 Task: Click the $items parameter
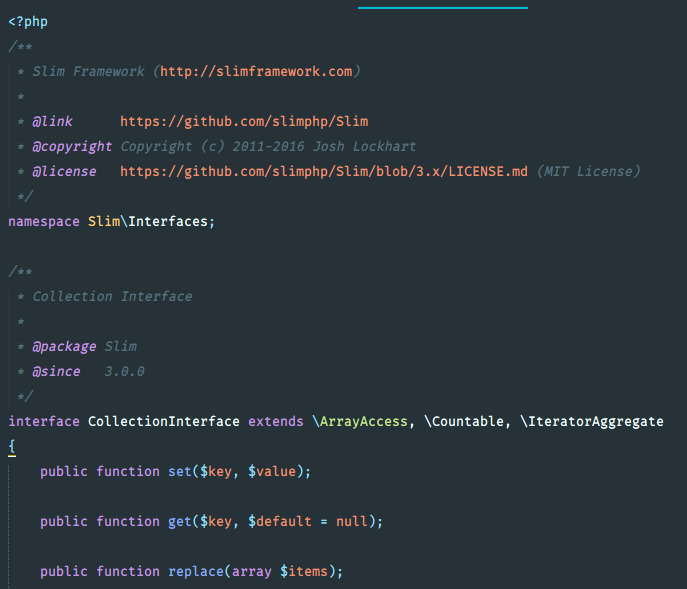coord(304,571)
